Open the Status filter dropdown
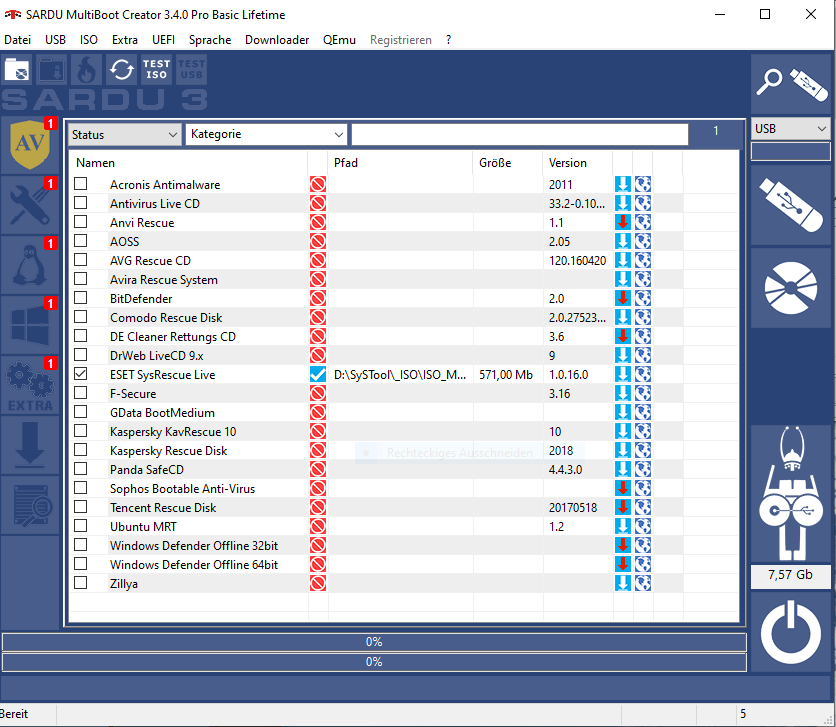This screenshot has height=727, width=836. (x=124, y=135)
